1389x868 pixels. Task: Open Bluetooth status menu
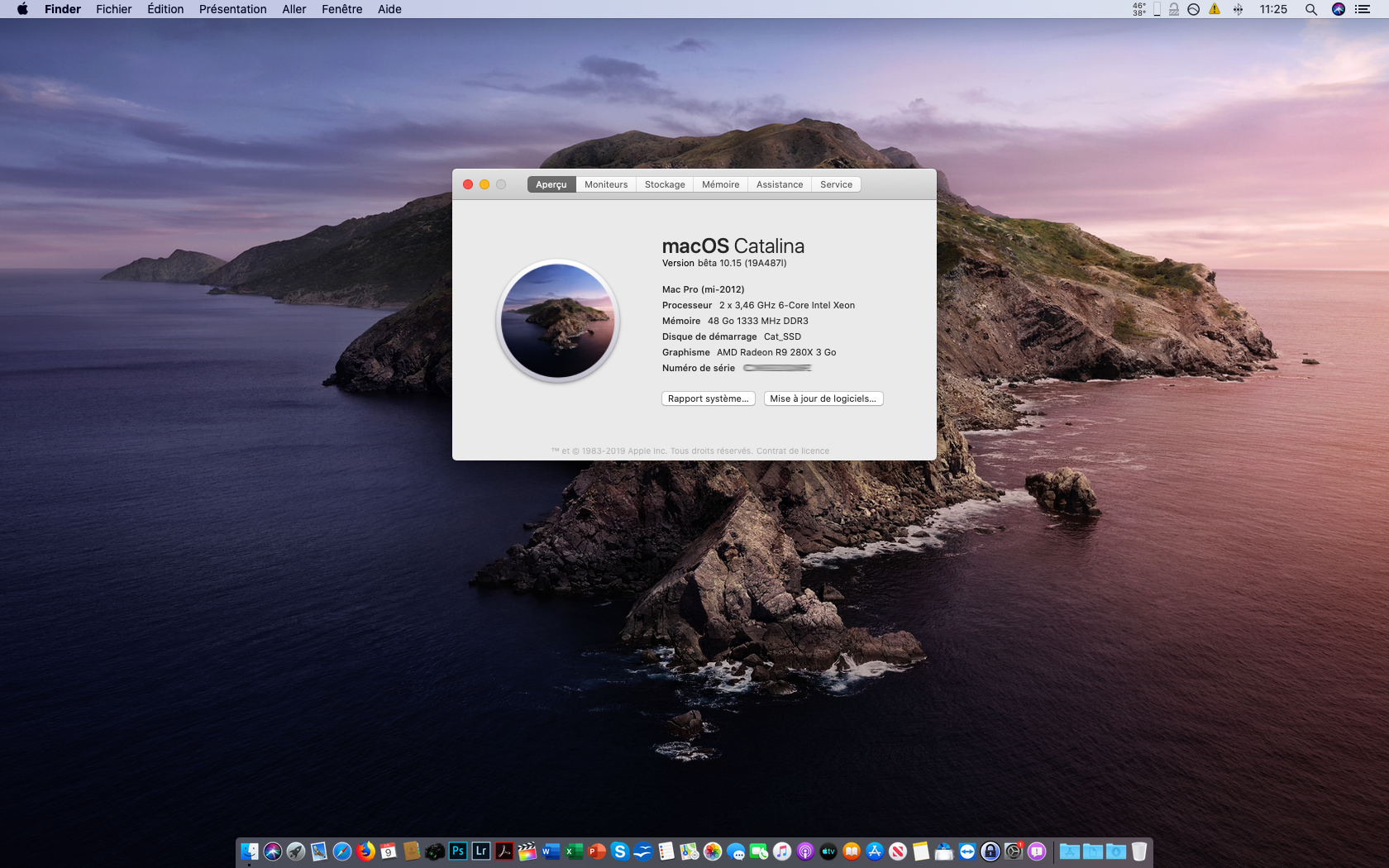coord(1238,9)
